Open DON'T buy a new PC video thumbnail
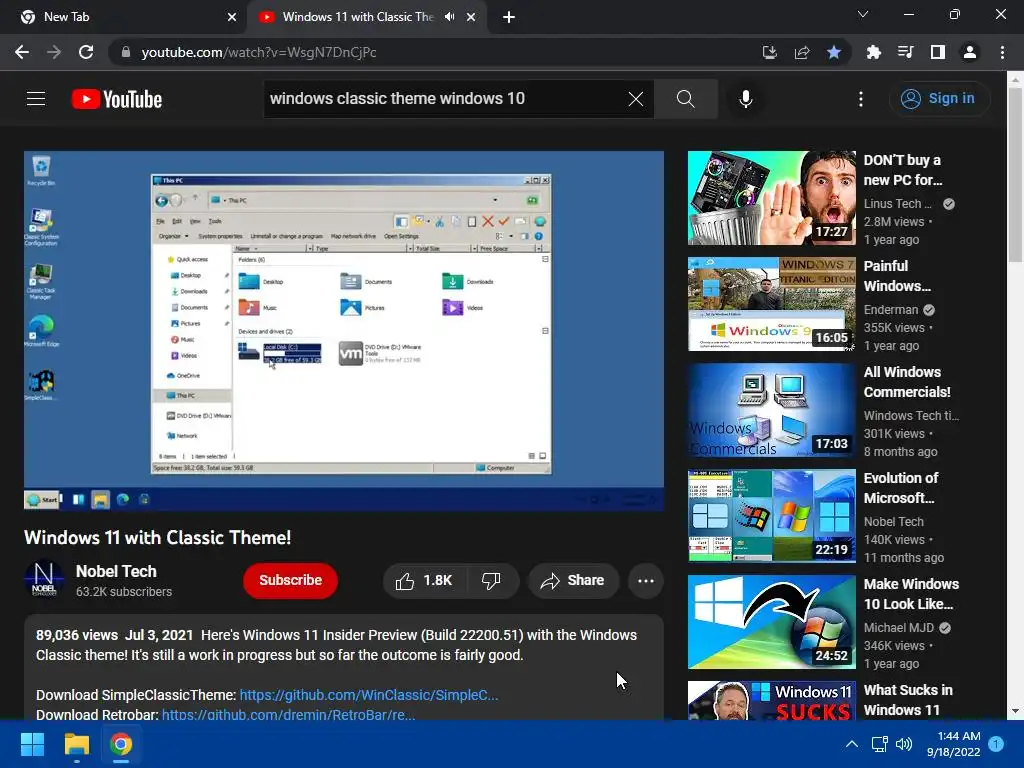The width and height of the screenshot is (1024, 768). (x=771, y=198)
